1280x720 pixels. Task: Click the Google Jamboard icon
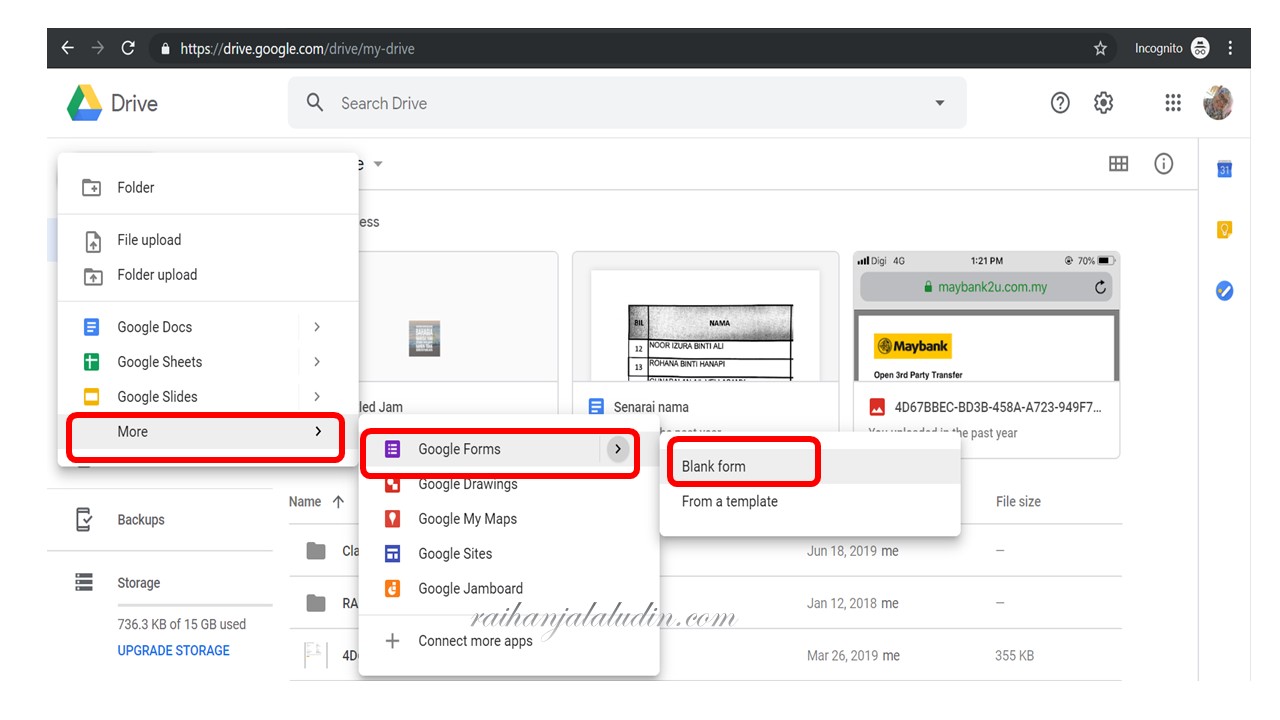393,589
